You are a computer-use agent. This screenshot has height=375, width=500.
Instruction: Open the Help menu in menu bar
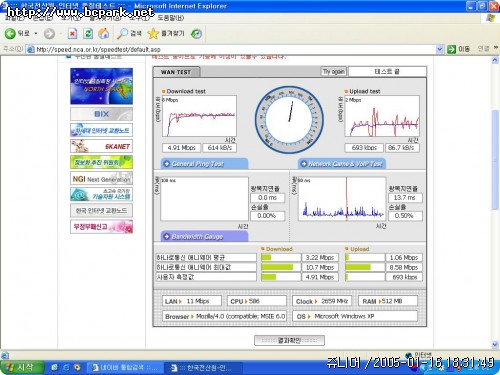171,18
